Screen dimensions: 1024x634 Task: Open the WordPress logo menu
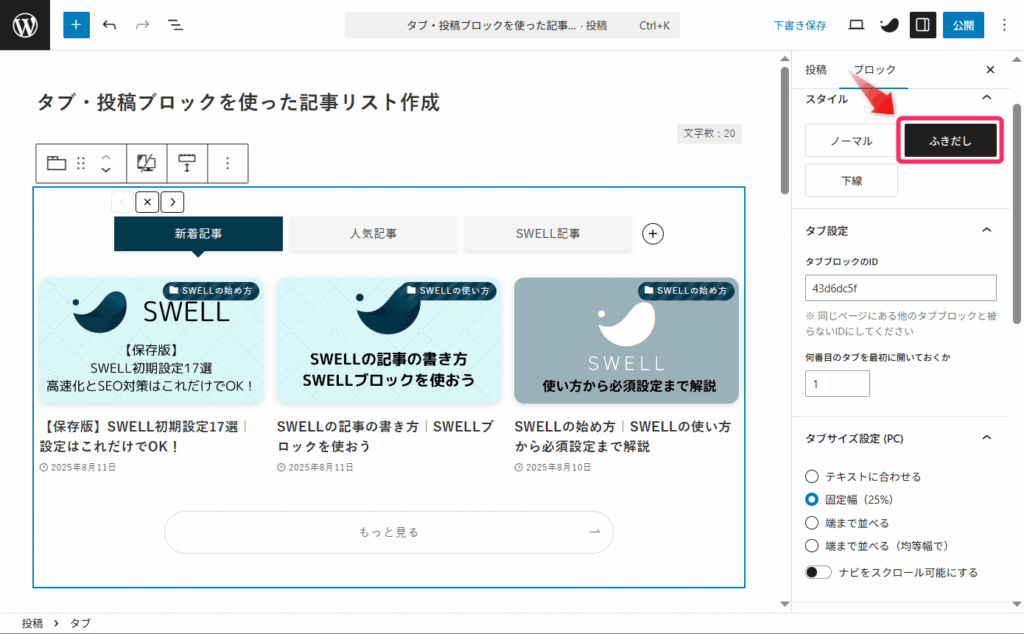coord(25,25)
